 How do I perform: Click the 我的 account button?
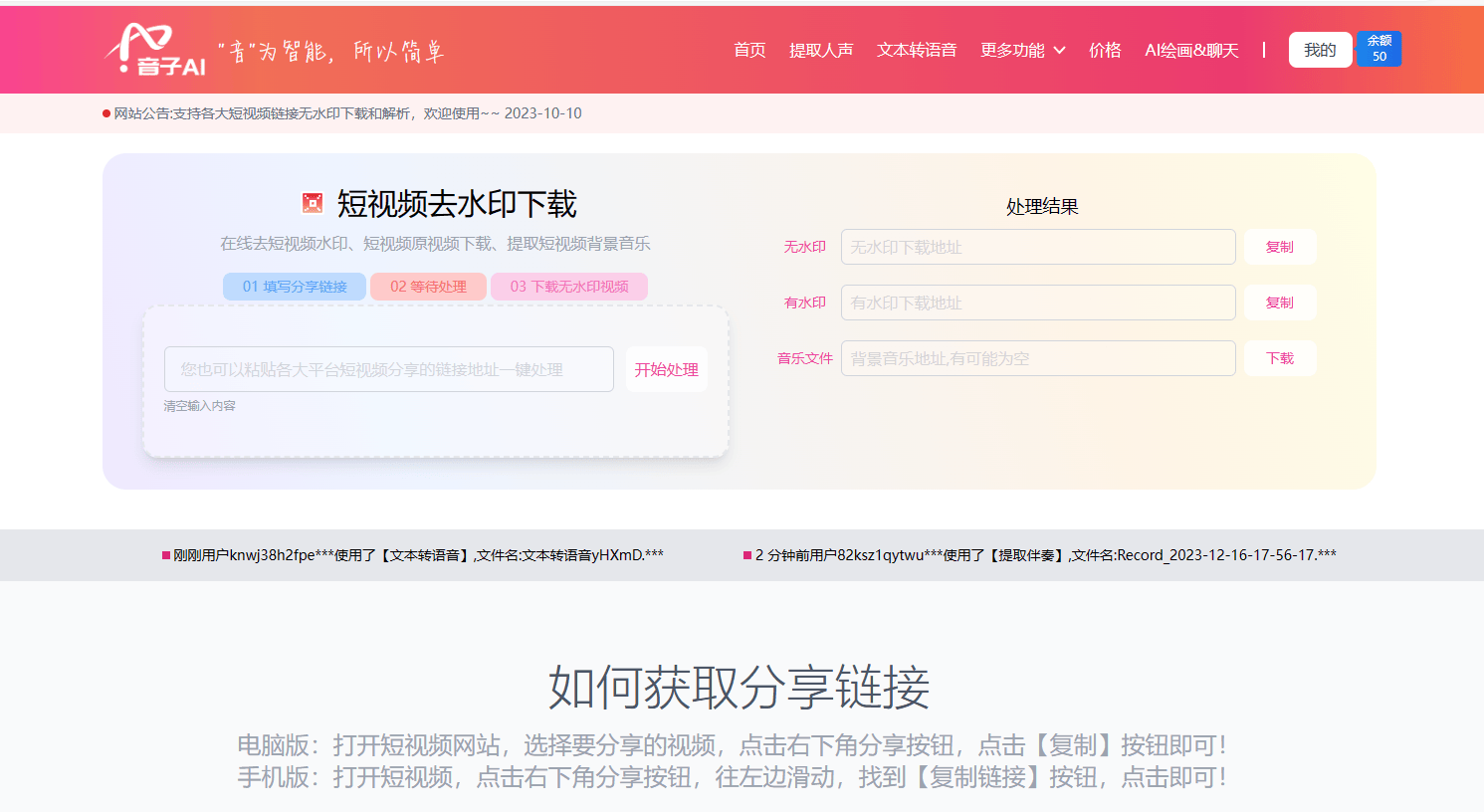click(1320, 50)
